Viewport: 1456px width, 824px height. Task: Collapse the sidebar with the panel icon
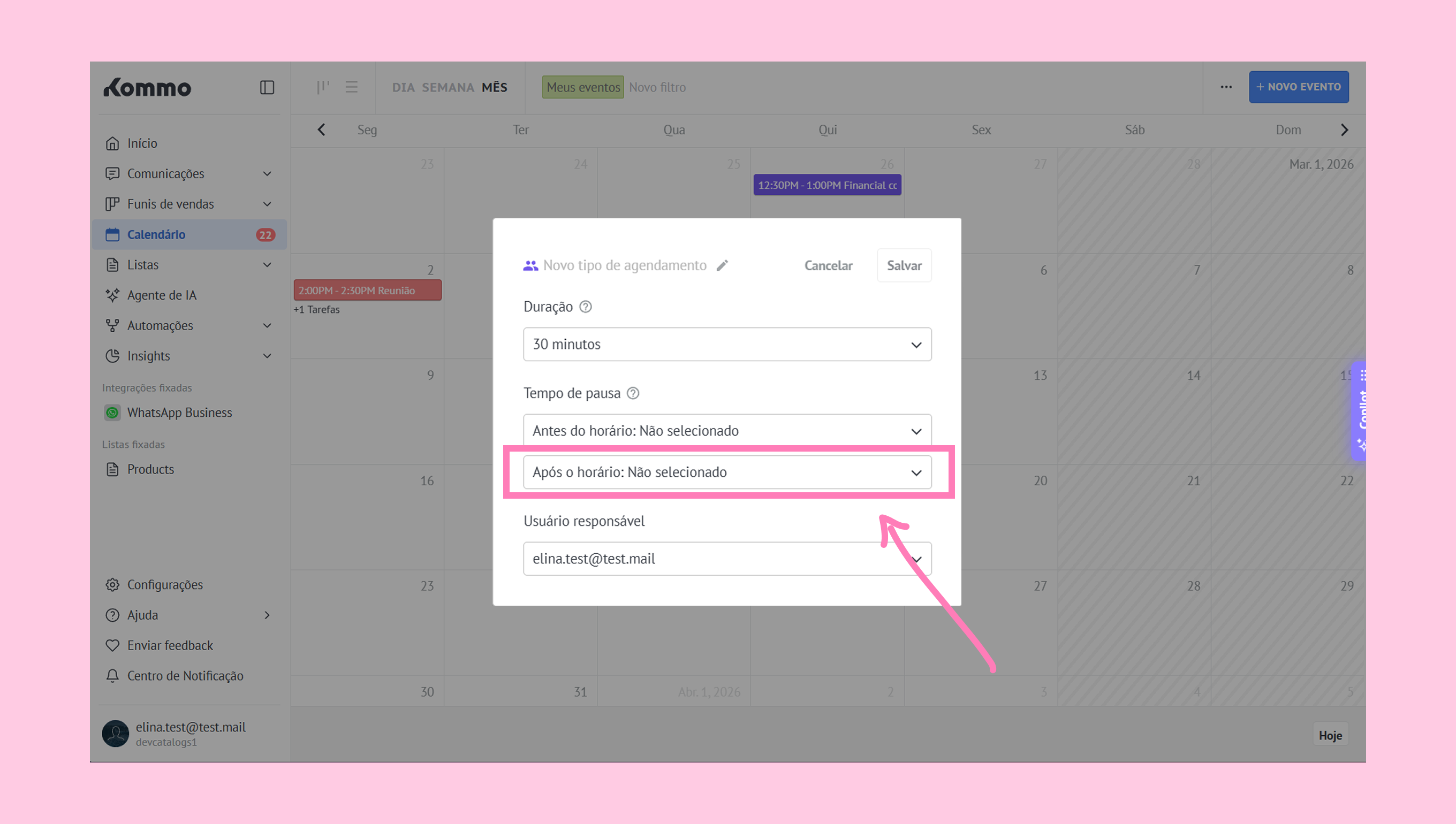coord(267,87)
